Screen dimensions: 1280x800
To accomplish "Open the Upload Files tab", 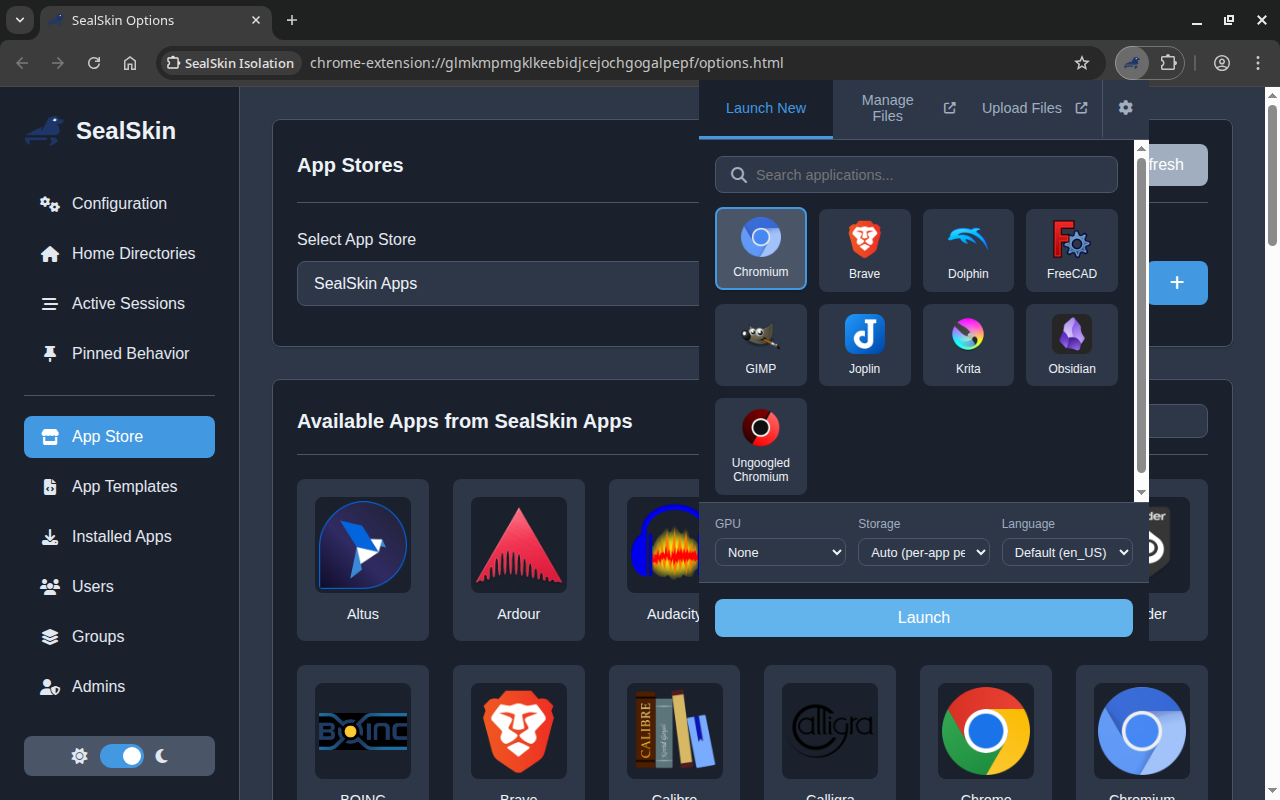I will (1022, 107).
